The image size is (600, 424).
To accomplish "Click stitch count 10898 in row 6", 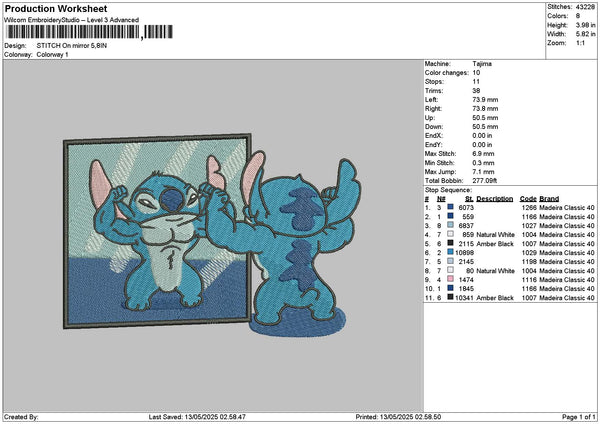I will pyautogui.click(x=465, y=253).
